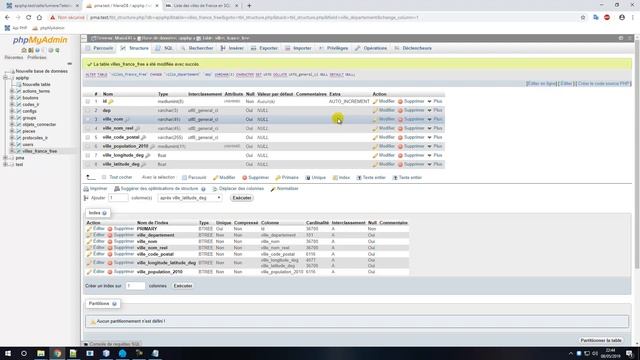This screenshot has width=640, height=360.
Task: Click red Supprimer icon for ville_departement index
Action: point(110,235)
